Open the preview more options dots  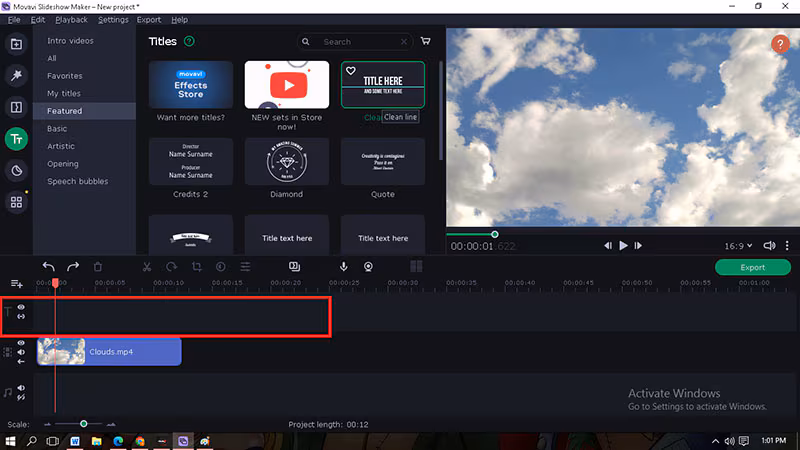point(787,246)
